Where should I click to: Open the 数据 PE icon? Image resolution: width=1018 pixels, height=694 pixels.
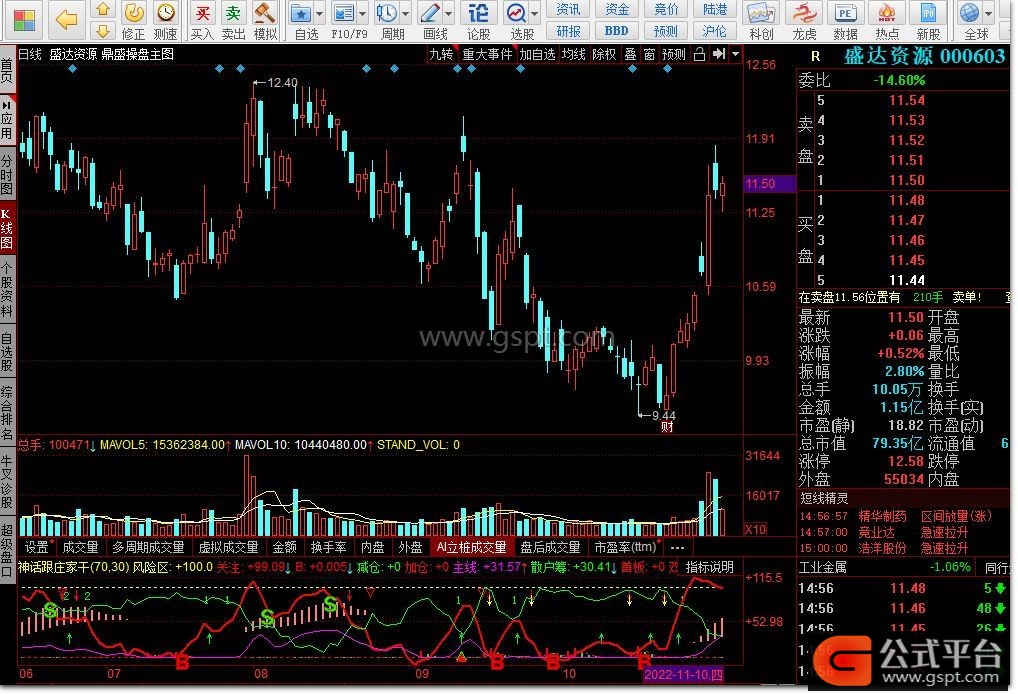(x=845, y=13)
